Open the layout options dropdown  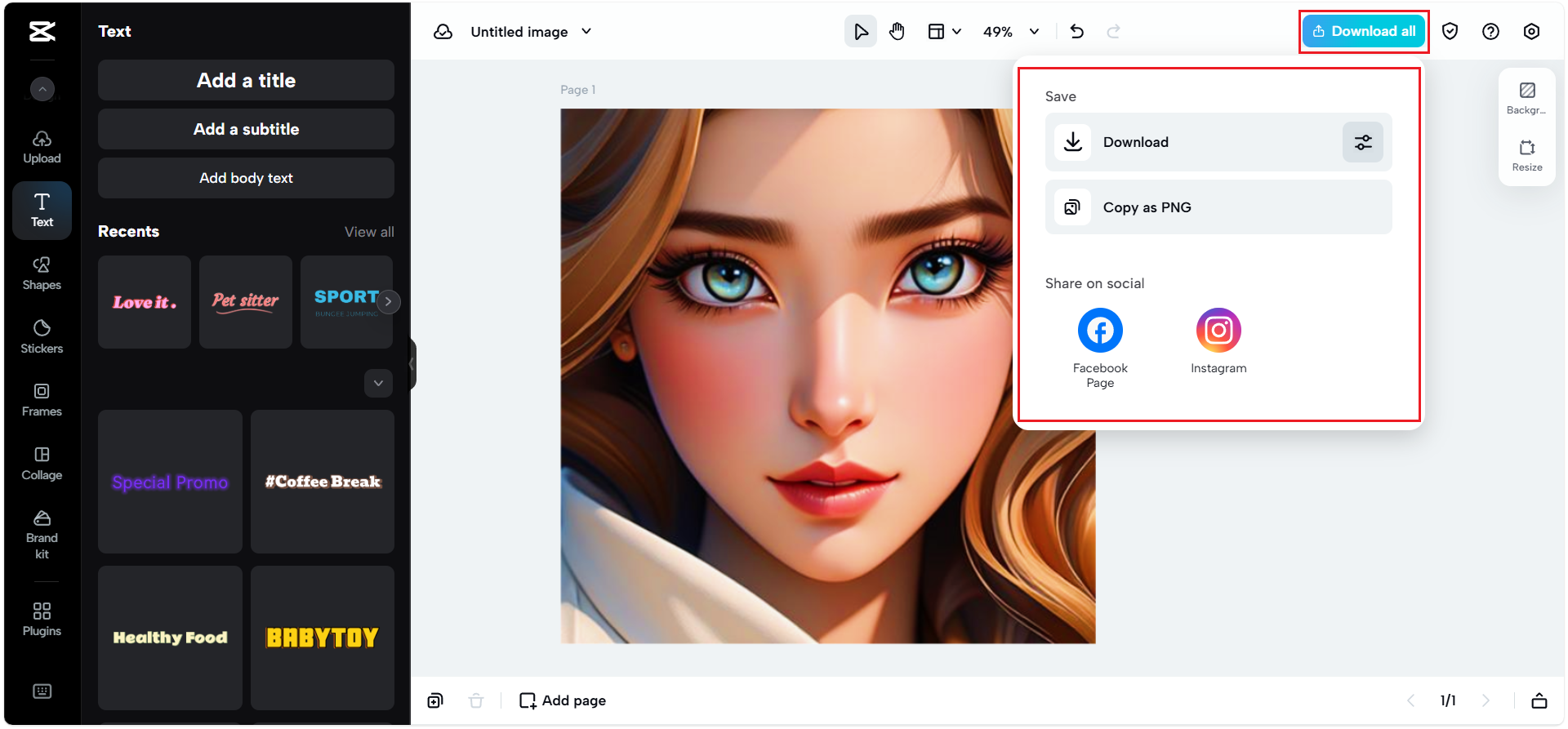click(945, 32)
